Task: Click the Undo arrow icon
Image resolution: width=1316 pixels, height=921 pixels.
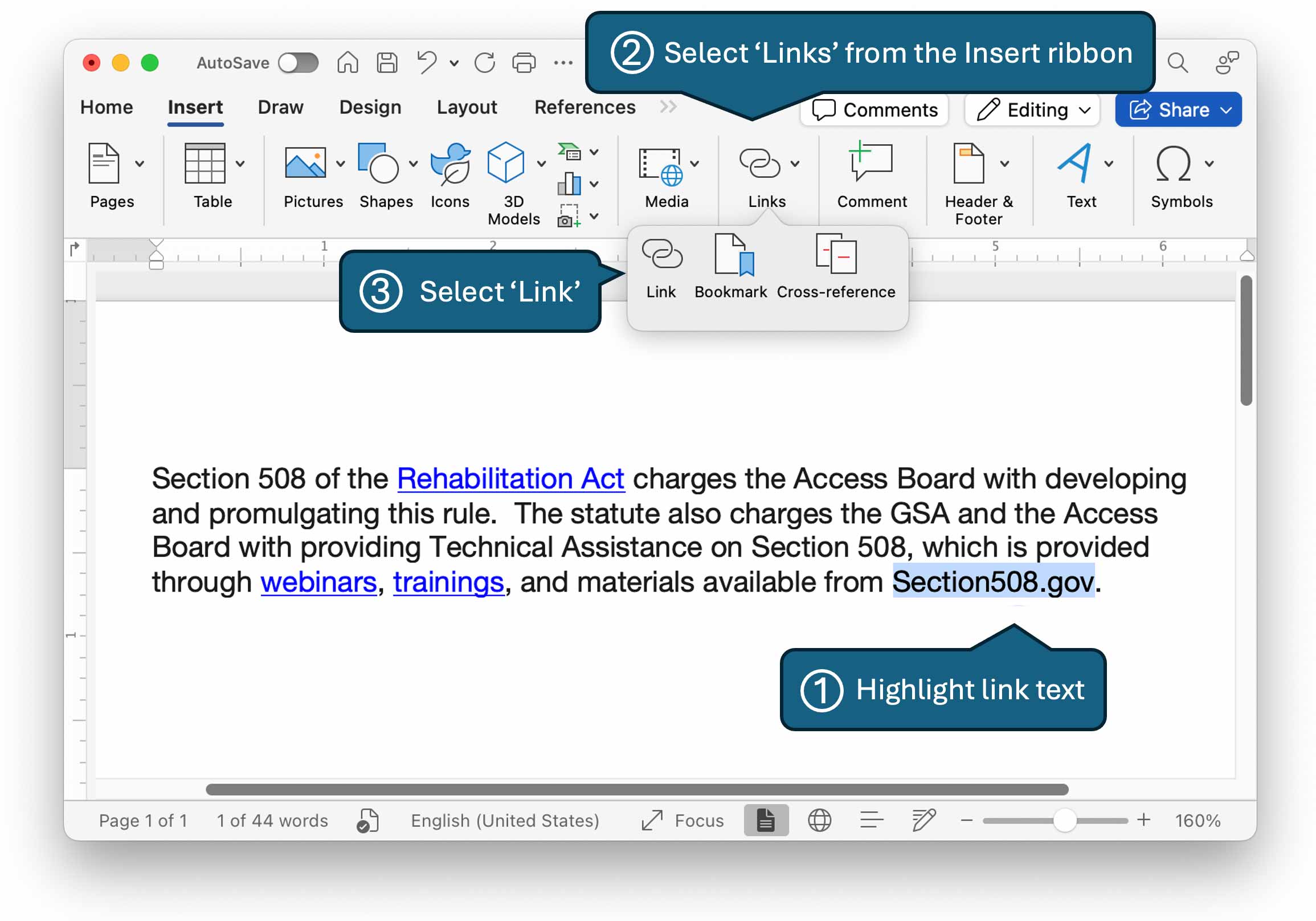Action: pyautogui.click(x=427, y=62)
